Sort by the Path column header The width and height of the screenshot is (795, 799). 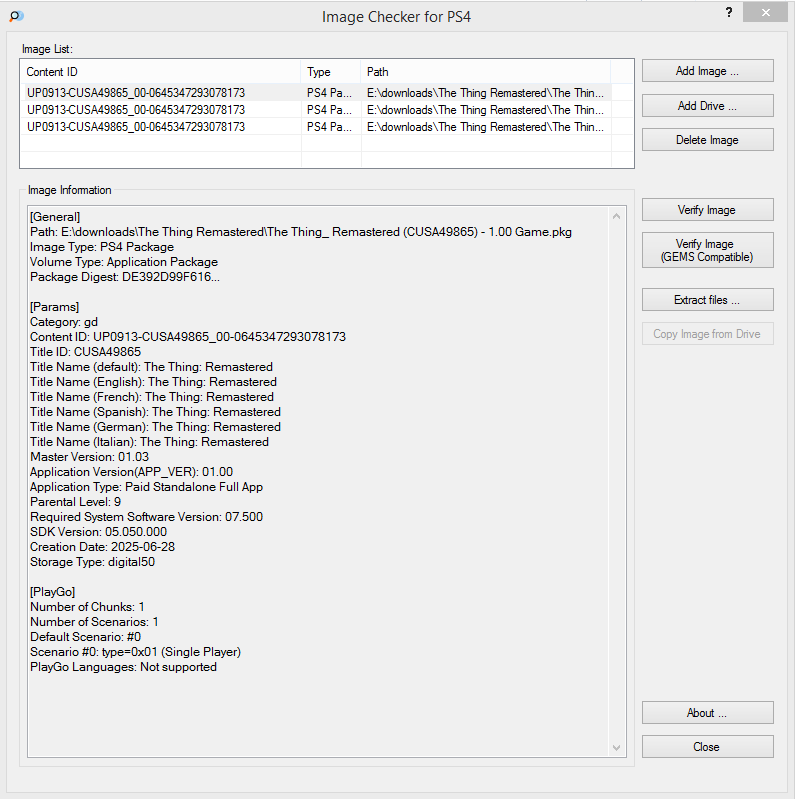[x=486, y=72]
